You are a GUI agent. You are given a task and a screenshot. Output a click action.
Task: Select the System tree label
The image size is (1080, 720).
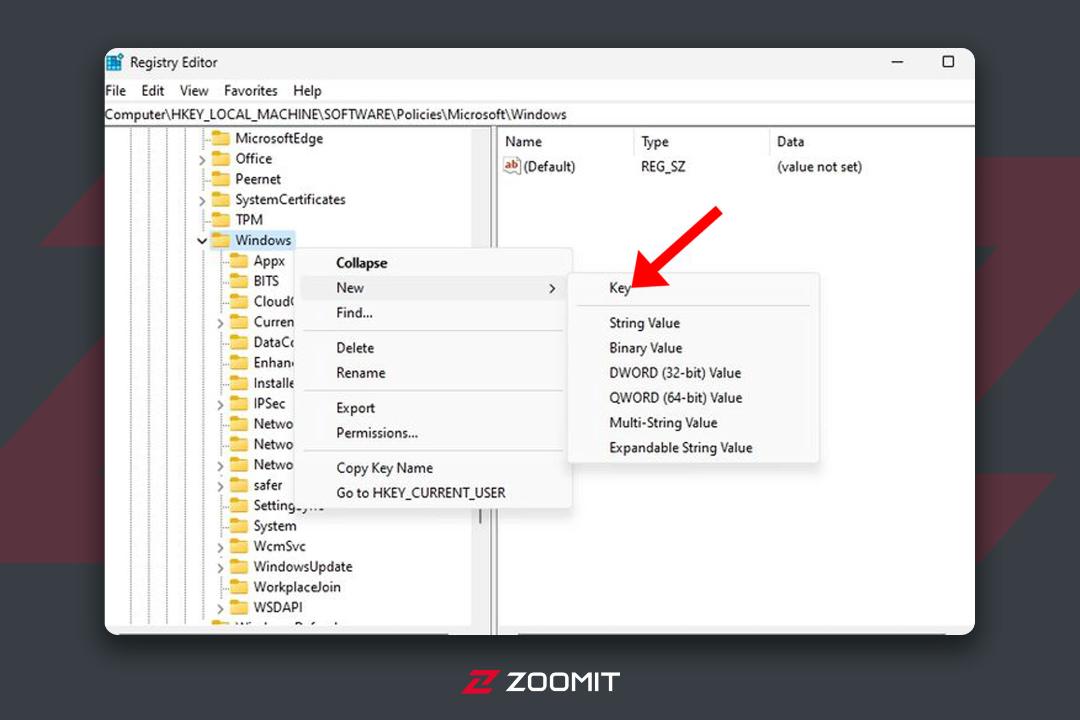[275, 526]
